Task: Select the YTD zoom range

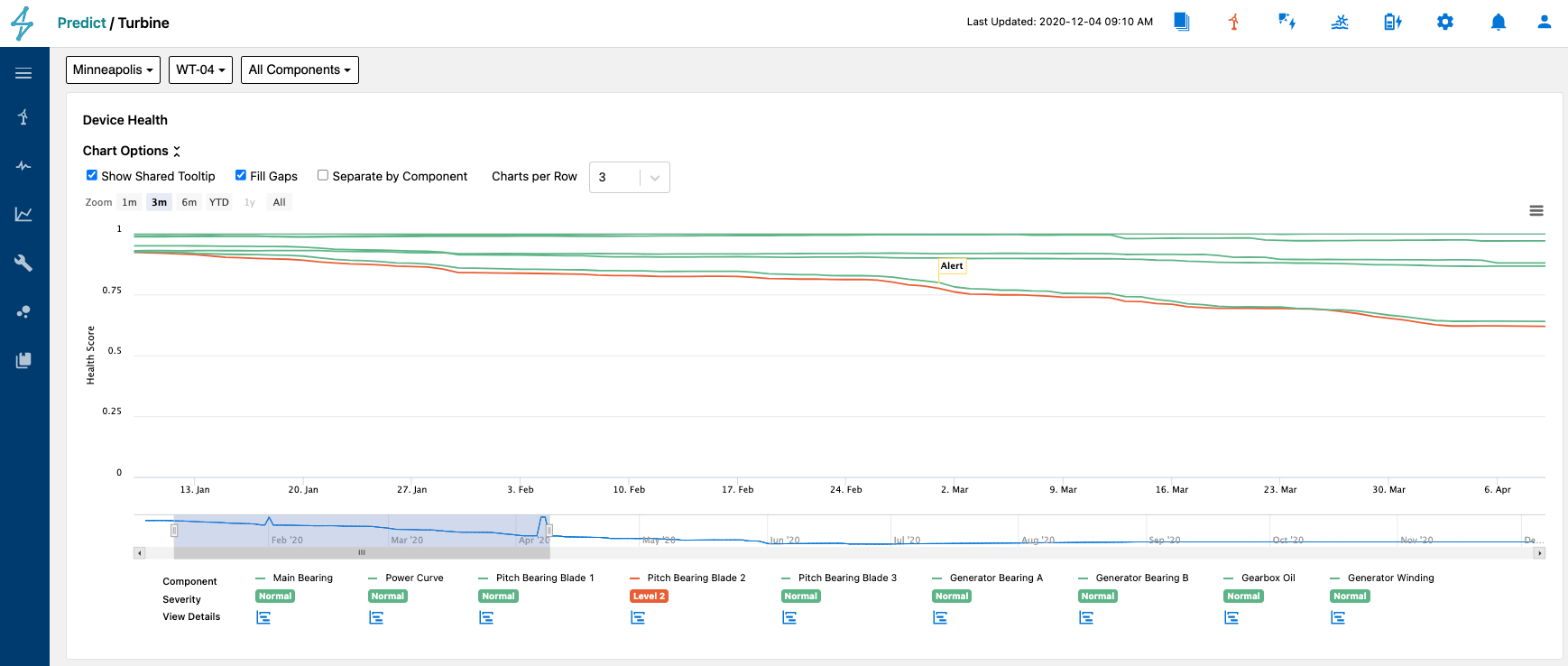Action: click(219, 202)
